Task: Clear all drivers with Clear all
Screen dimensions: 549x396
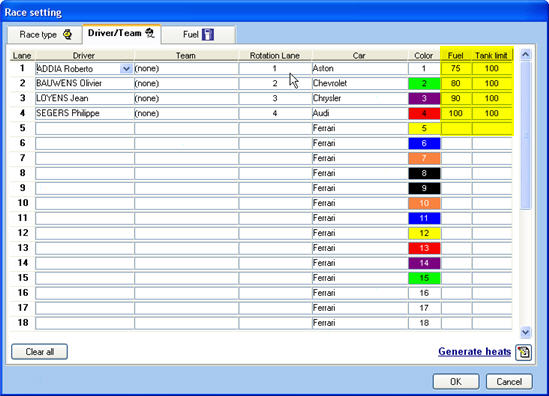Action: (39, 352)
